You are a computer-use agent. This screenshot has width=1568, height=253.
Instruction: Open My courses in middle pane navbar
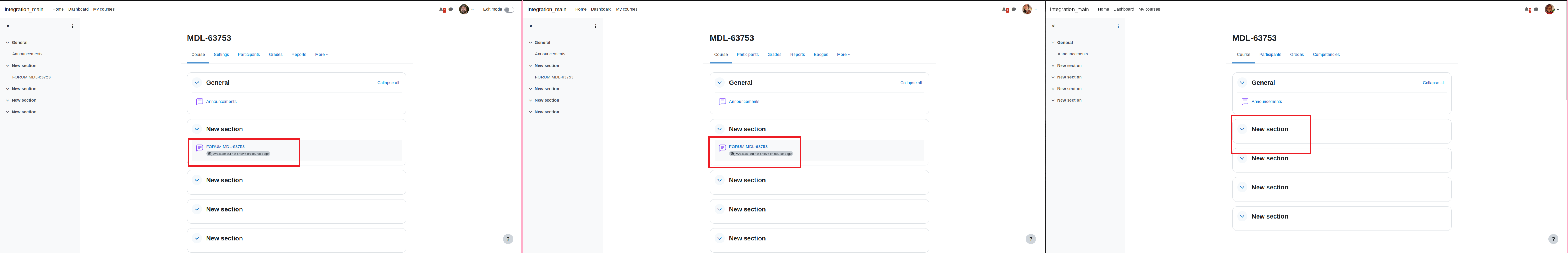(626, 9)
